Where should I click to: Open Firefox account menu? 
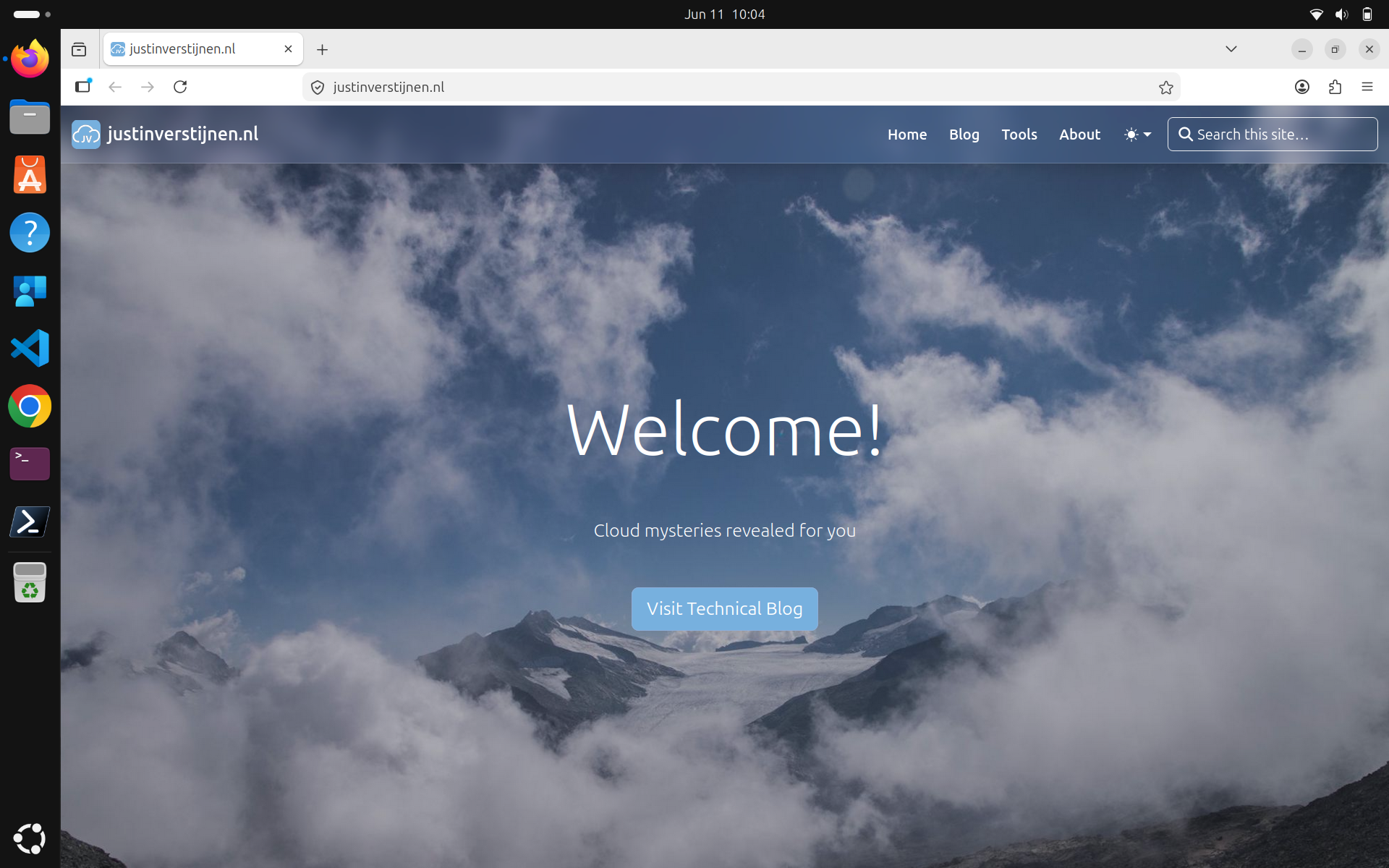1302,87
